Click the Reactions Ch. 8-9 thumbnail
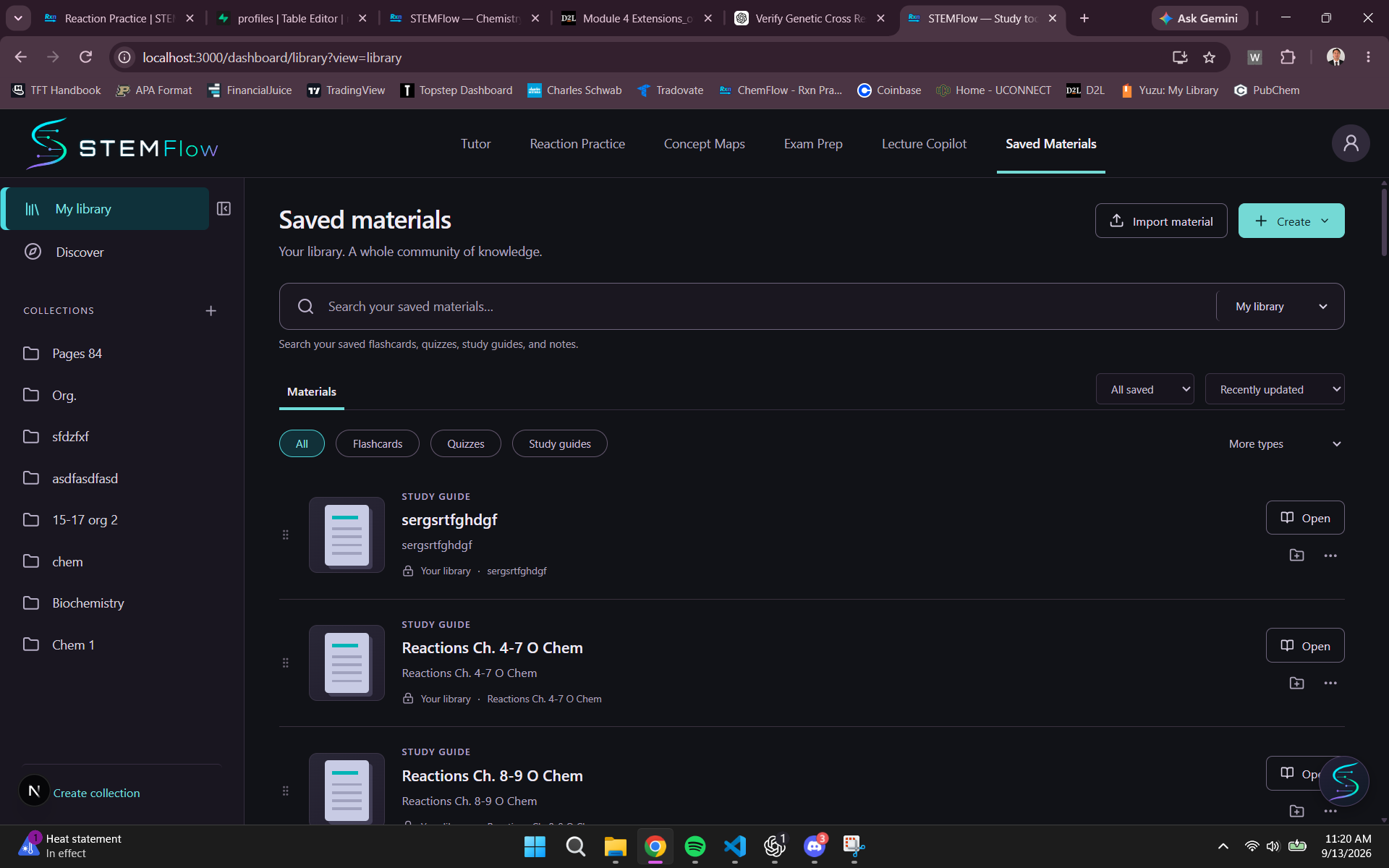Image resolution: width=1389 pixels, height=868 pixels. tap(347, 791)
